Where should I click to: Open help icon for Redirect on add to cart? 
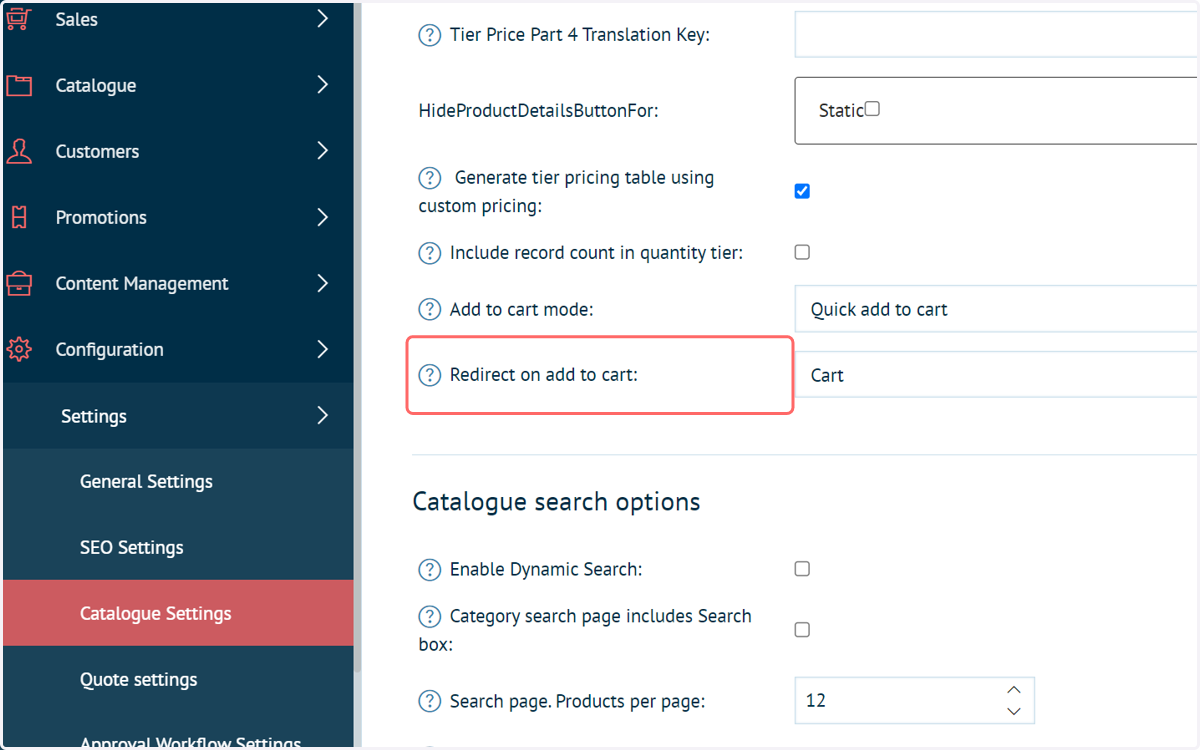pyautogui.click(x=429, y=376)
